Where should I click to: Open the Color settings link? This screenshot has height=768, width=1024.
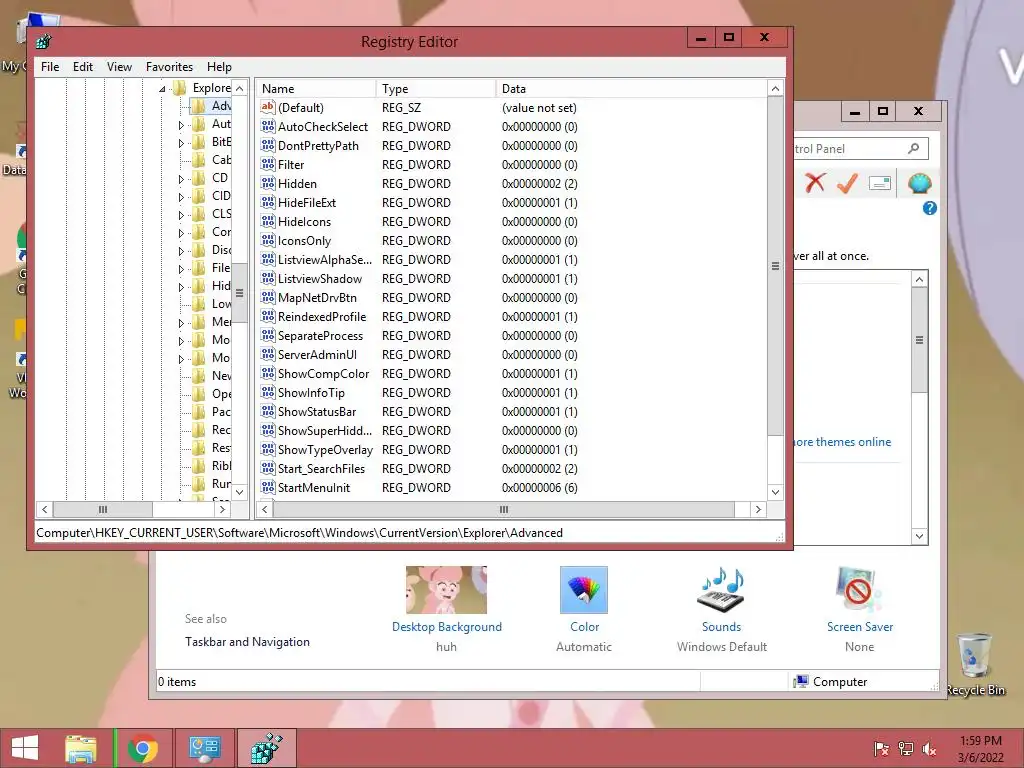click(x=584, y=626)
